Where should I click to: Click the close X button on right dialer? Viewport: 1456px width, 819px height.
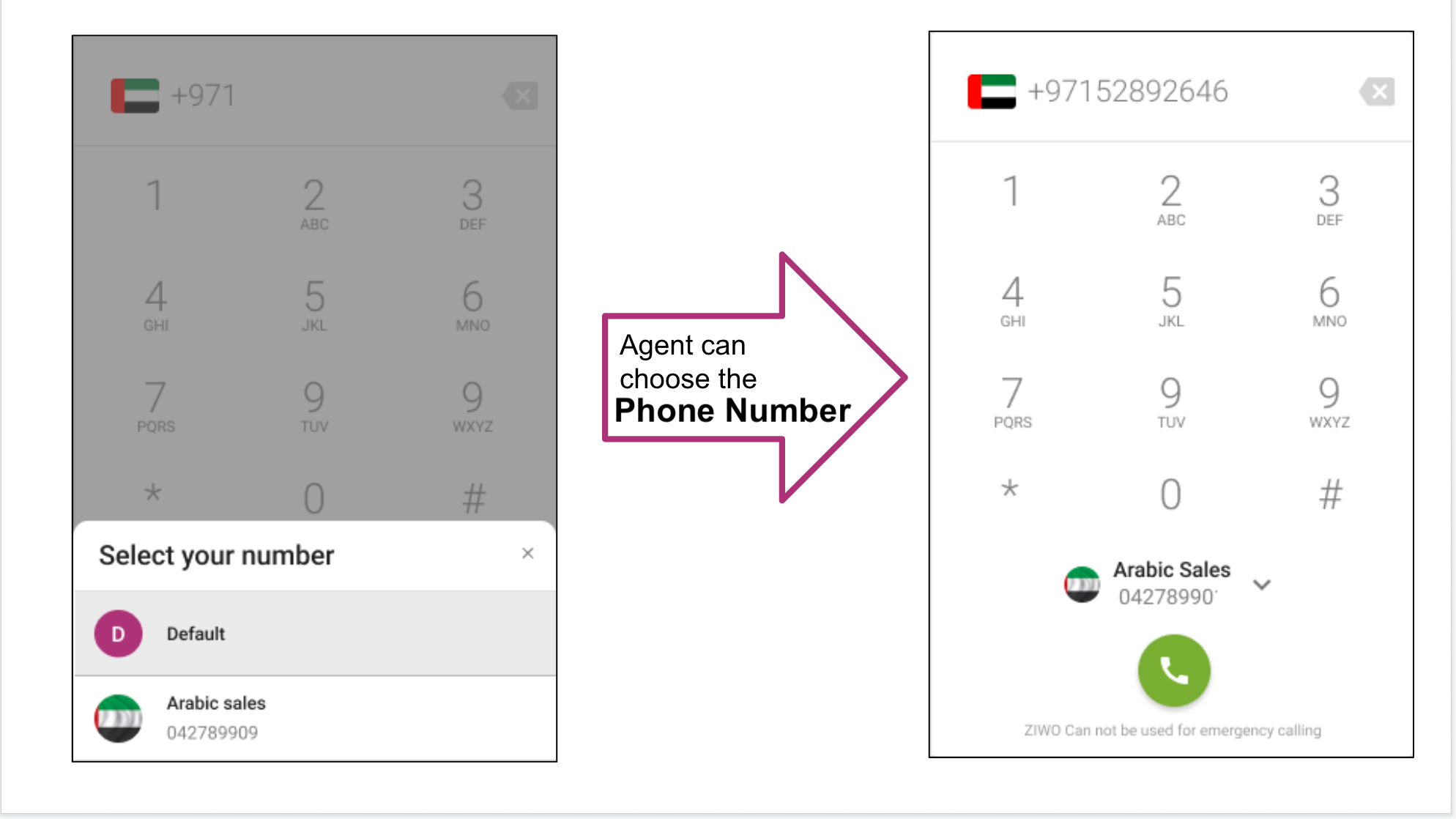(x=1378, y=92)
